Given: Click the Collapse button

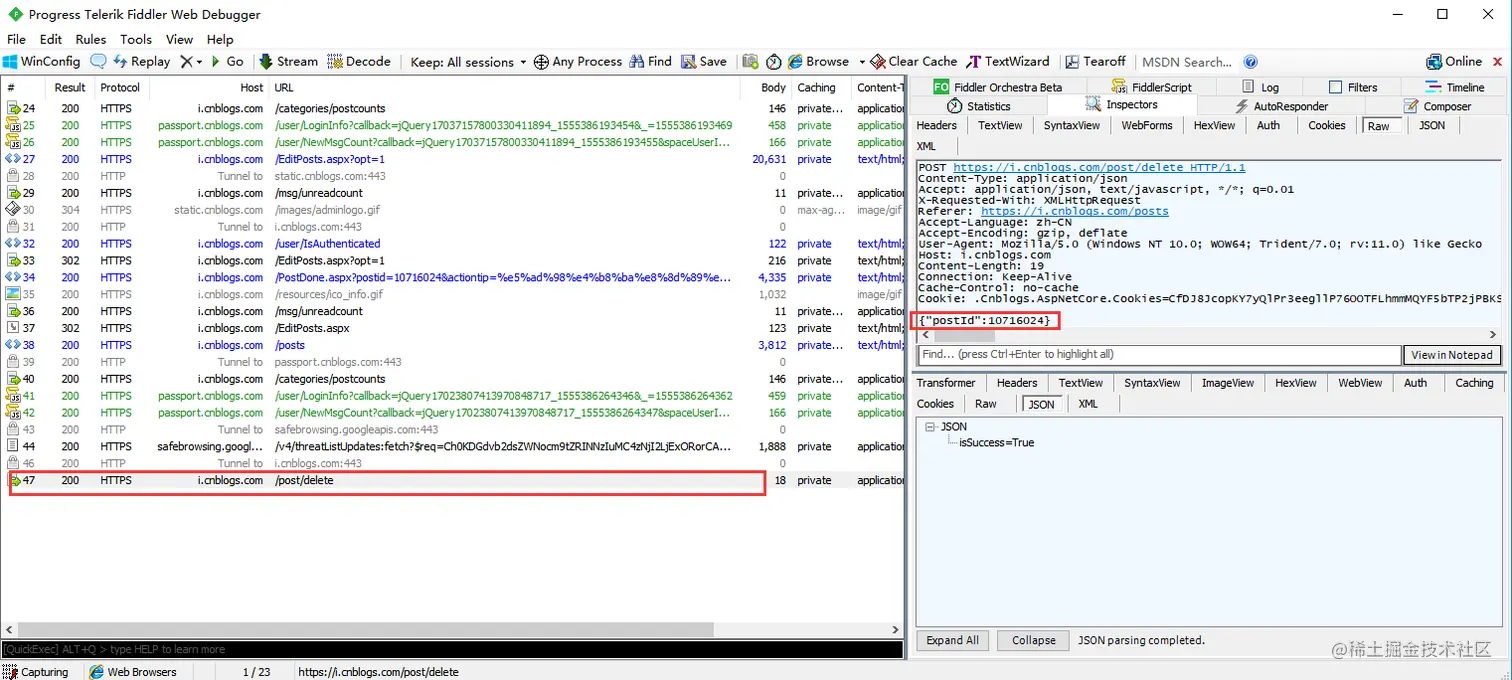Looking at the screenshot, I should [x=1033, y=640].
